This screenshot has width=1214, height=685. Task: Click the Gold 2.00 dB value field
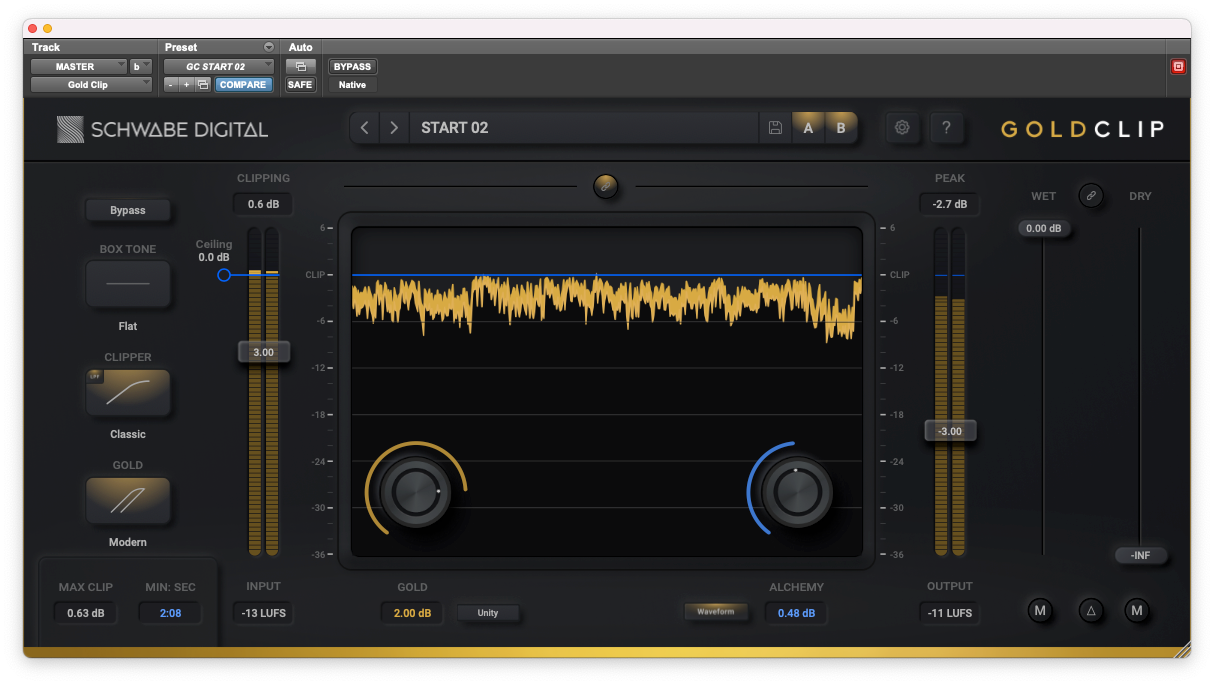(x=412, y=613)
